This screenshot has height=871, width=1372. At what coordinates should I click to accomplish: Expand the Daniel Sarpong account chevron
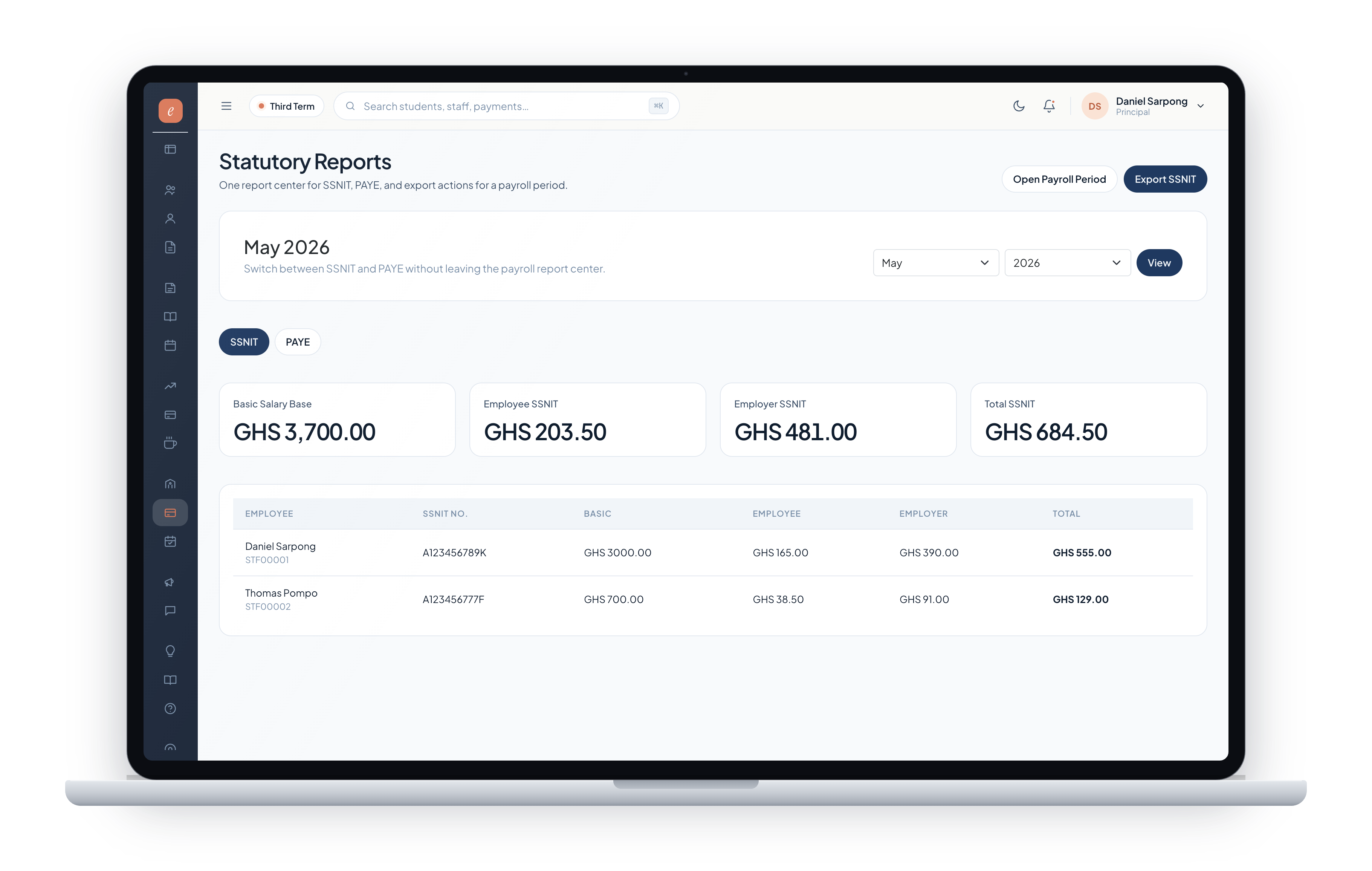pyautogui.click(x=1201, y=106)
